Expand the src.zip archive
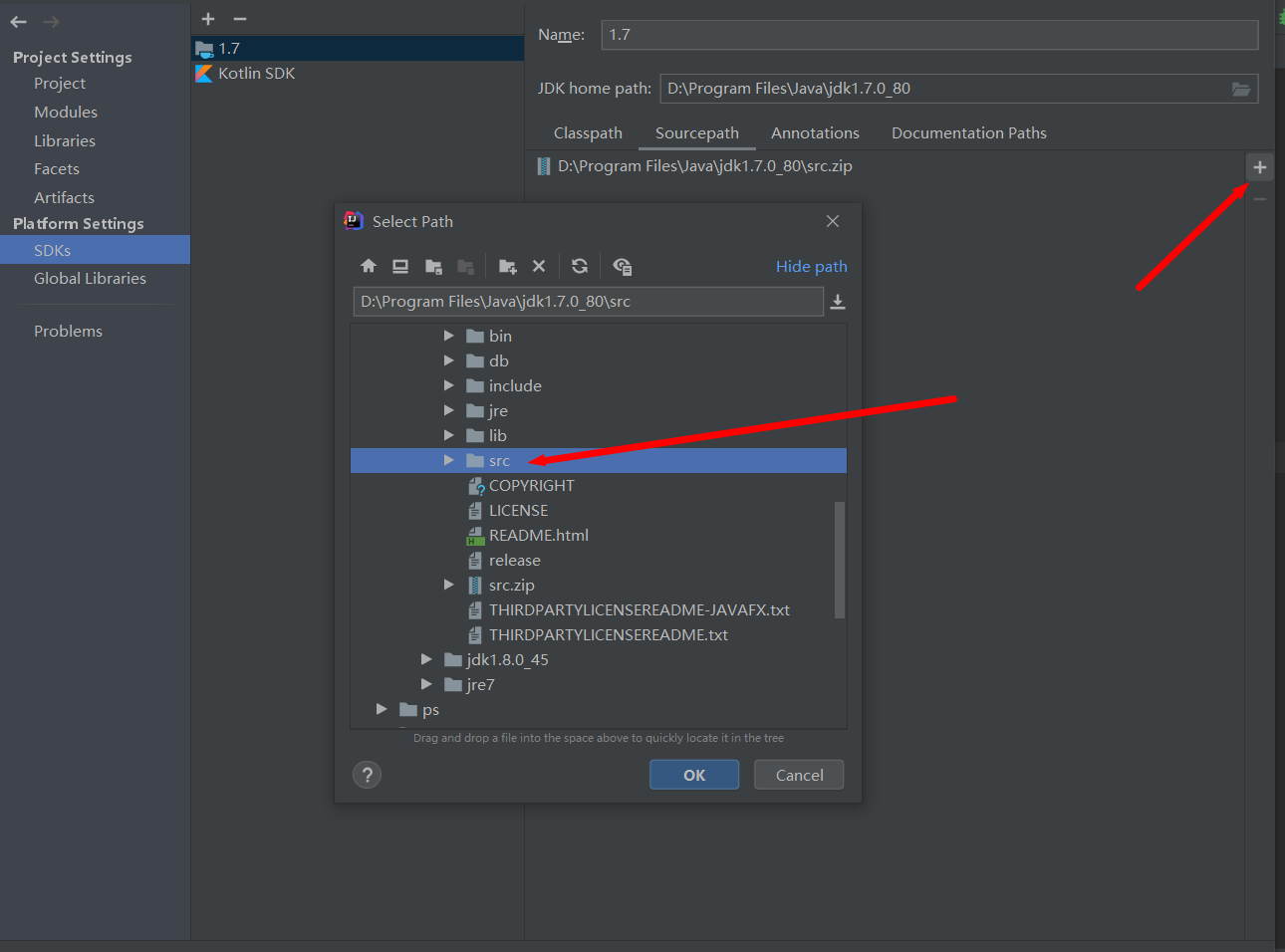Viewport: 1285px width, 952px height. [448, 585]
